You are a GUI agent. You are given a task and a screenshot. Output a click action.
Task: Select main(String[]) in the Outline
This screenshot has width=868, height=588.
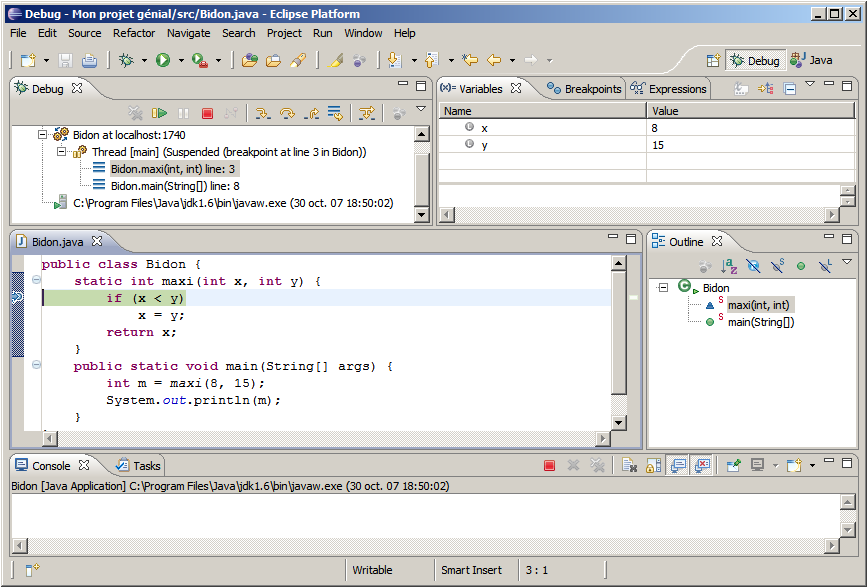click(760, 322)
